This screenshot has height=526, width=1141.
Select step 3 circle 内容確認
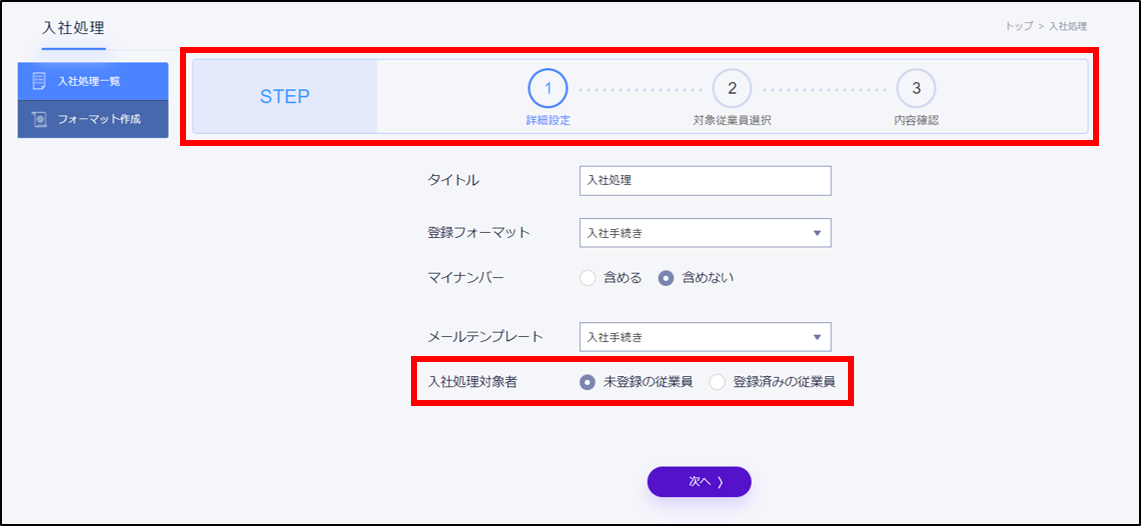tap(916, 88)
